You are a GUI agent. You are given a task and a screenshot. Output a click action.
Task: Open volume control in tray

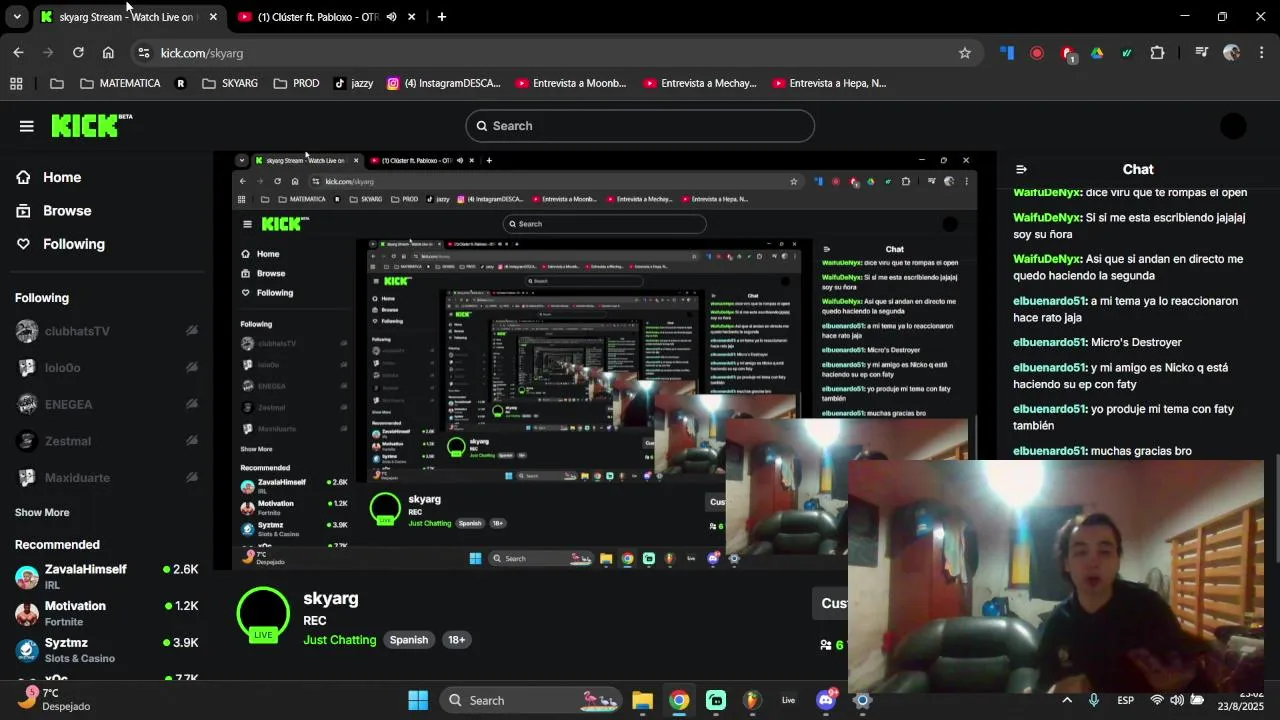(x=1177, y=700)
